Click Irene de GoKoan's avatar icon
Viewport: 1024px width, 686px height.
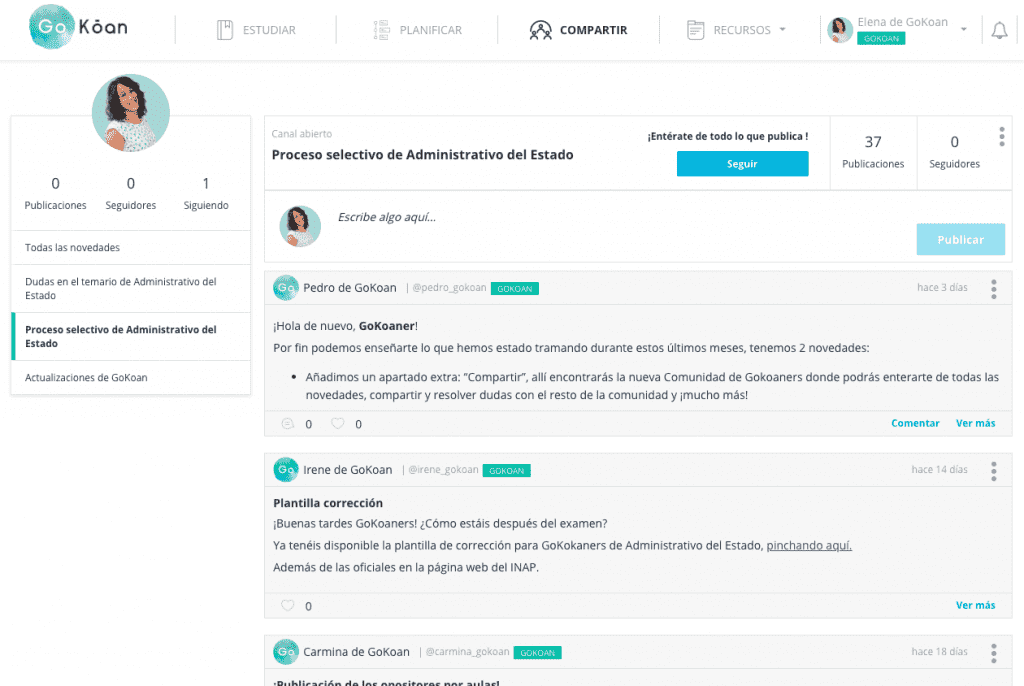point(285,470)
